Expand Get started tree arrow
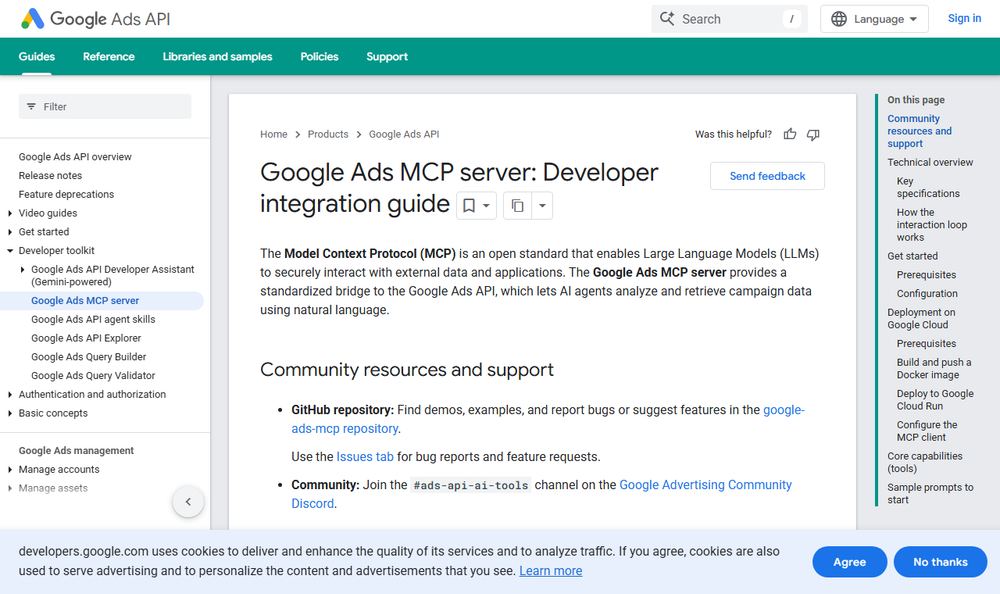This screenshot has width=1000, height=594. coord(10,232)
